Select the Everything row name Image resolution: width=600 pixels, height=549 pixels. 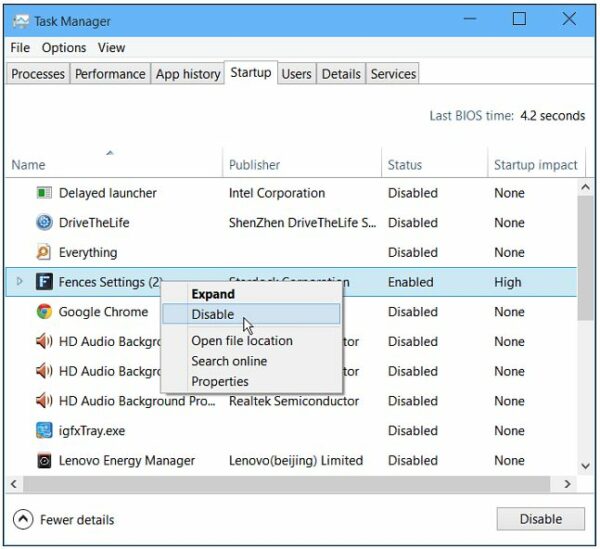click(88, 253)
